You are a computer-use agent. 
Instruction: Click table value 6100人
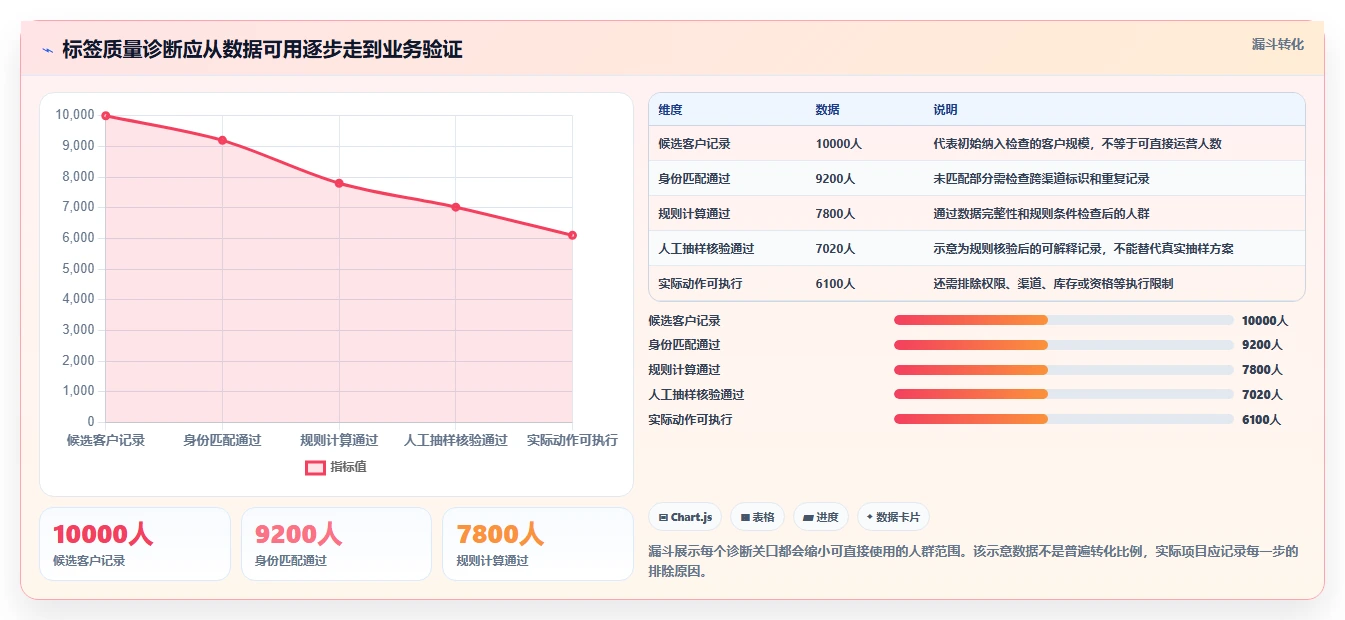(835, 284)
